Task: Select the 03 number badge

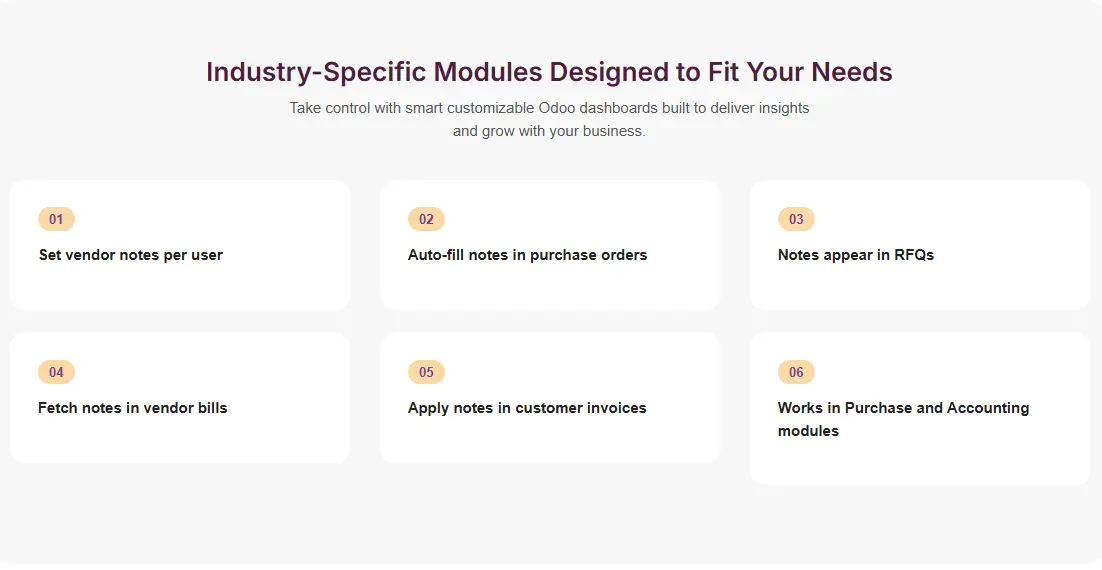Action: [796, 219]
